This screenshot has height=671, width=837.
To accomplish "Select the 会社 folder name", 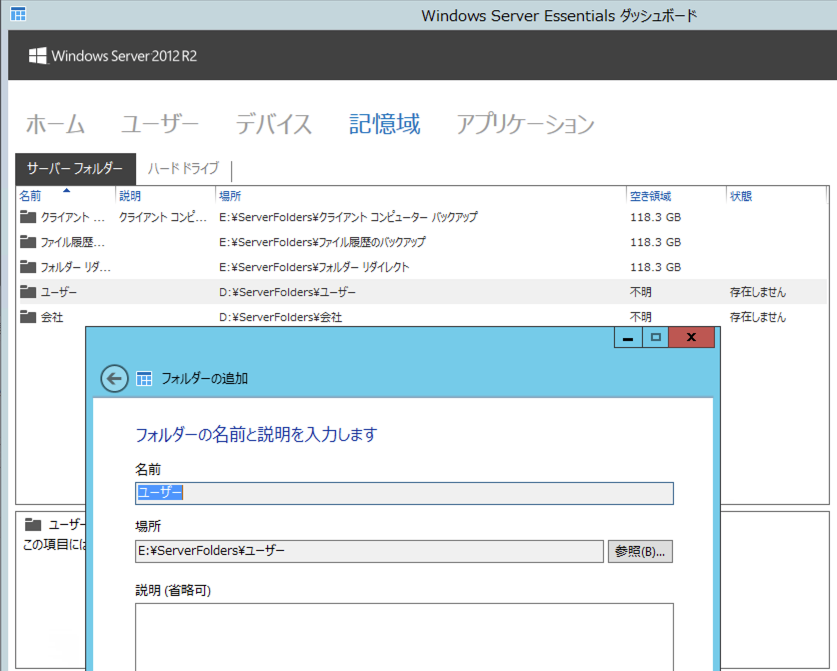I will coord(52,317).
